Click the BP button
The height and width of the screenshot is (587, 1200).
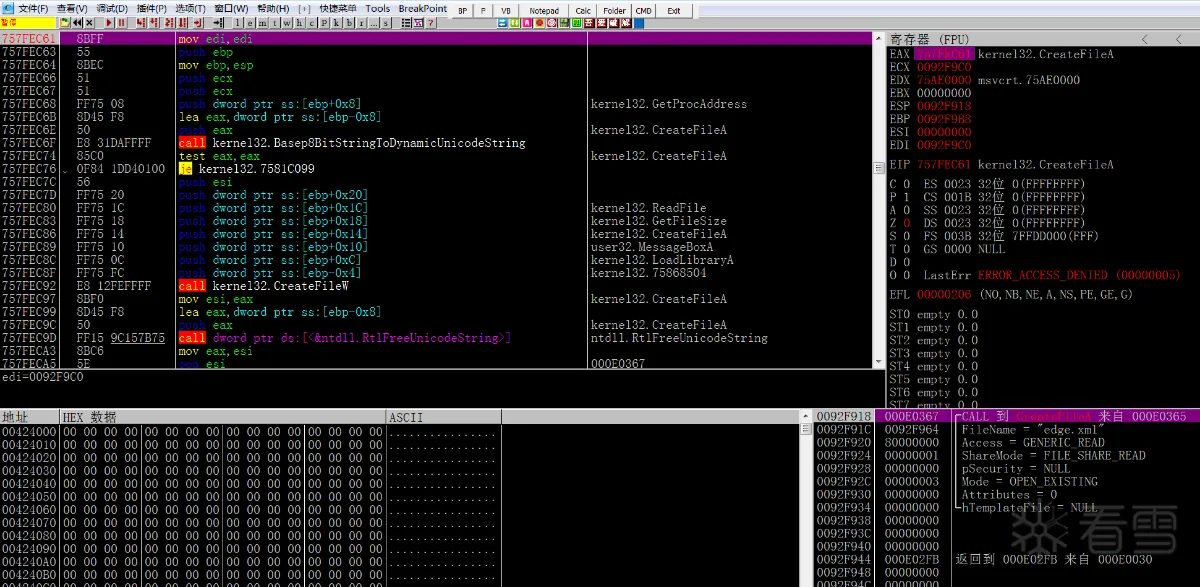(462, 10)
